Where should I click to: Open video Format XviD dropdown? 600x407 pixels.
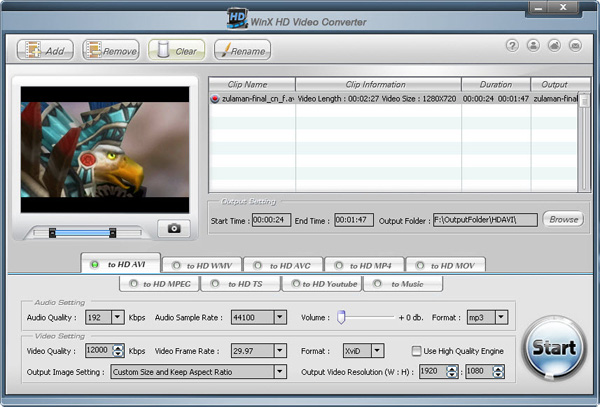[377, 350]
